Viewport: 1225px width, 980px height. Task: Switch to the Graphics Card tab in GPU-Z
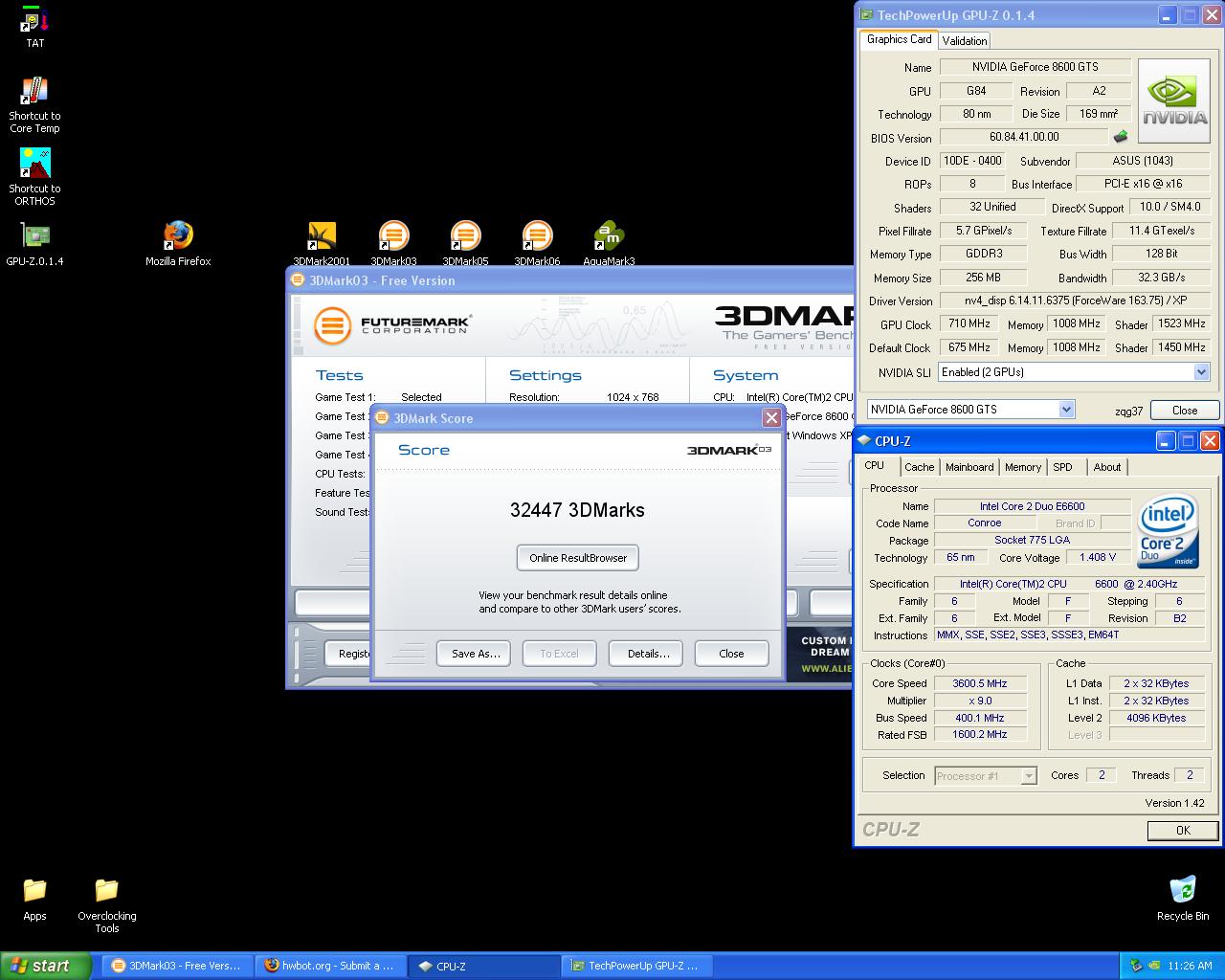[x=899, y=39]
